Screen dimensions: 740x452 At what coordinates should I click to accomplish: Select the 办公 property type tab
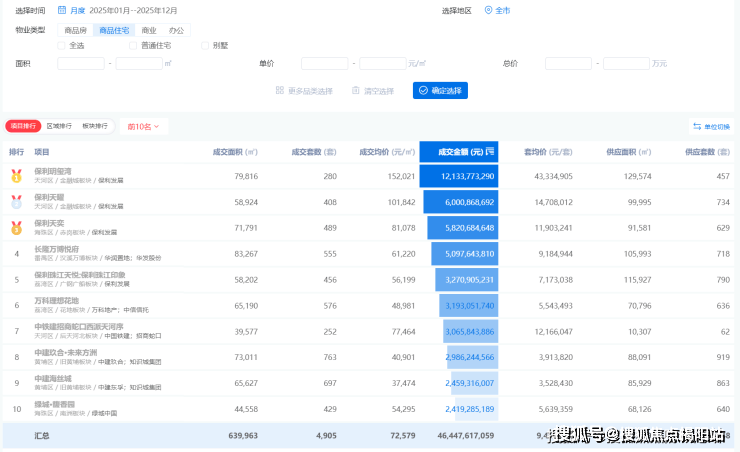click(x=177, y=30)
